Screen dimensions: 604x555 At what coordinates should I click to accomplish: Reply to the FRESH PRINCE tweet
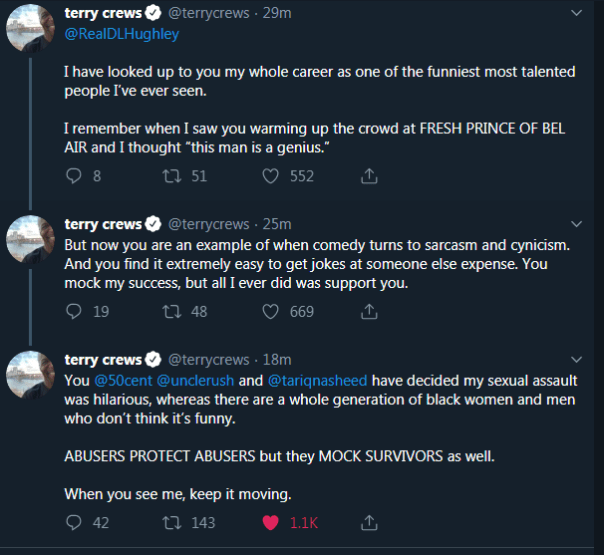73,176
